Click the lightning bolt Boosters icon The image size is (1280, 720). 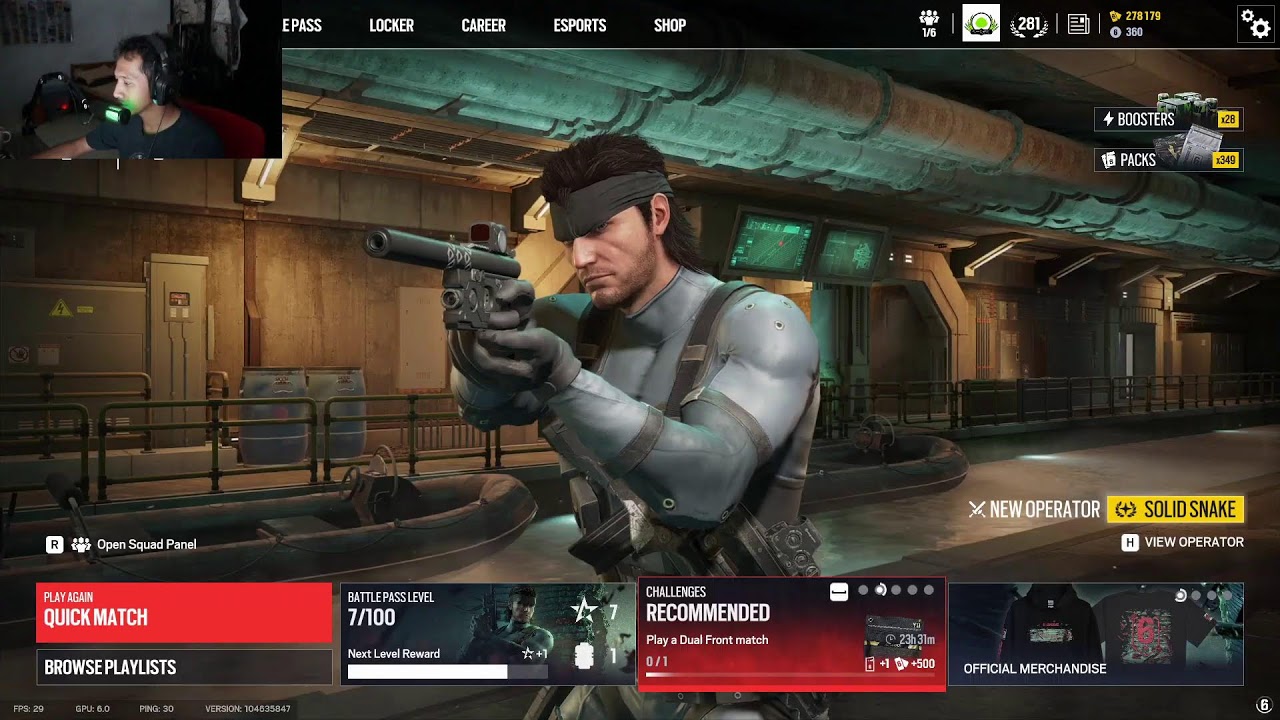(1108, 120)
